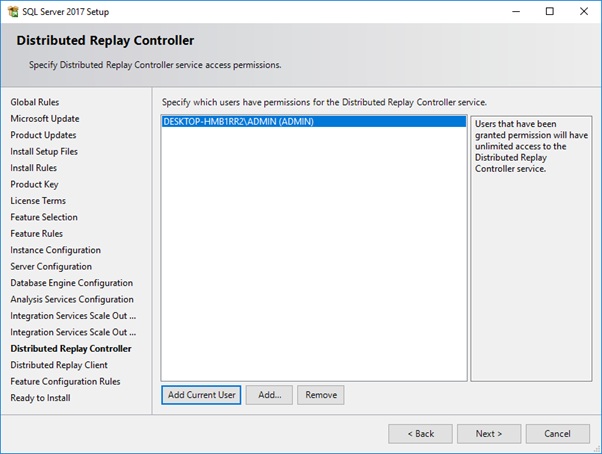602x454 pixels.
Task: Click Distributed Replay Client step
Action: pyautogui.click(x=59, y=365)
